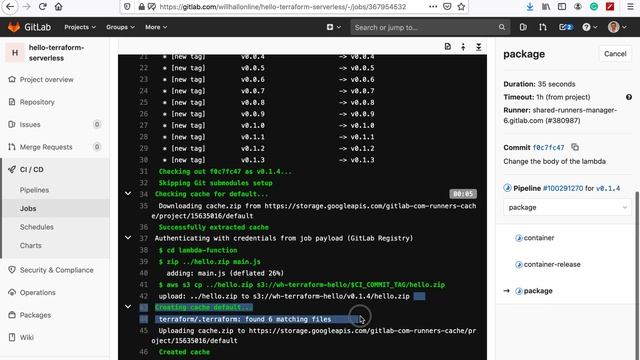Open Issues in sidebar
640x360 pixels.
tap(30, 124)
